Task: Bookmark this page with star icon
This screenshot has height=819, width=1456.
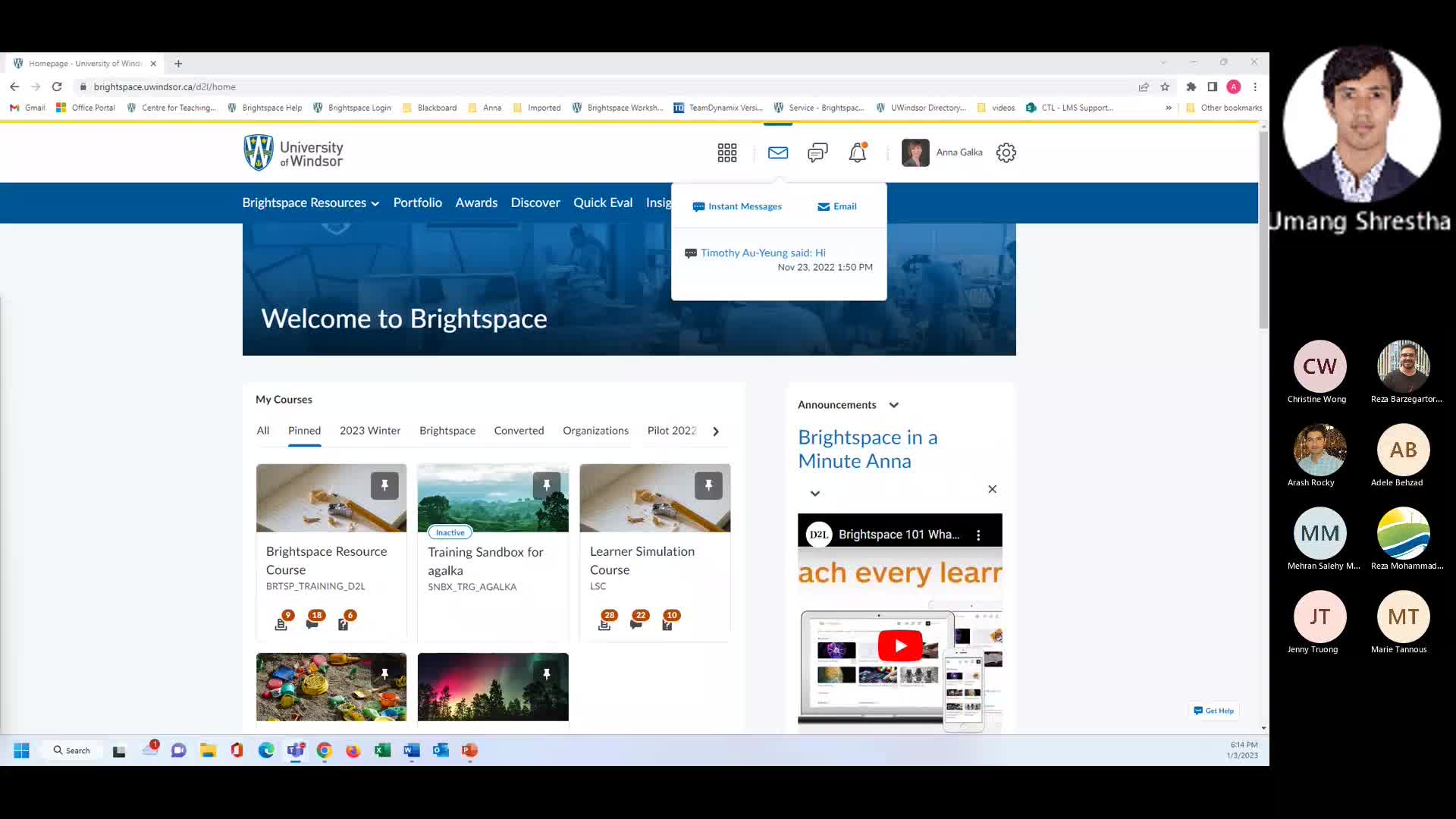Action: click(x=1165, y=86)
